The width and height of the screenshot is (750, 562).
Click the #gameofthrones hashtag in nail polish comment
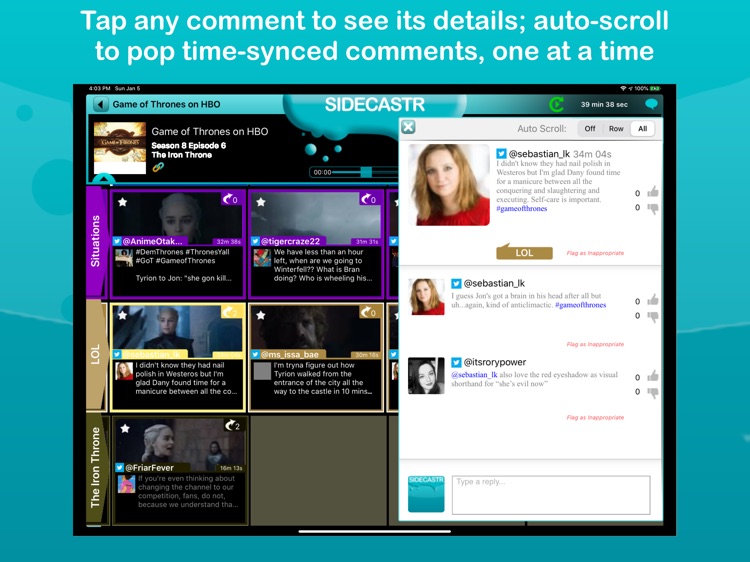pyautogui.click(x=521, y=209)
